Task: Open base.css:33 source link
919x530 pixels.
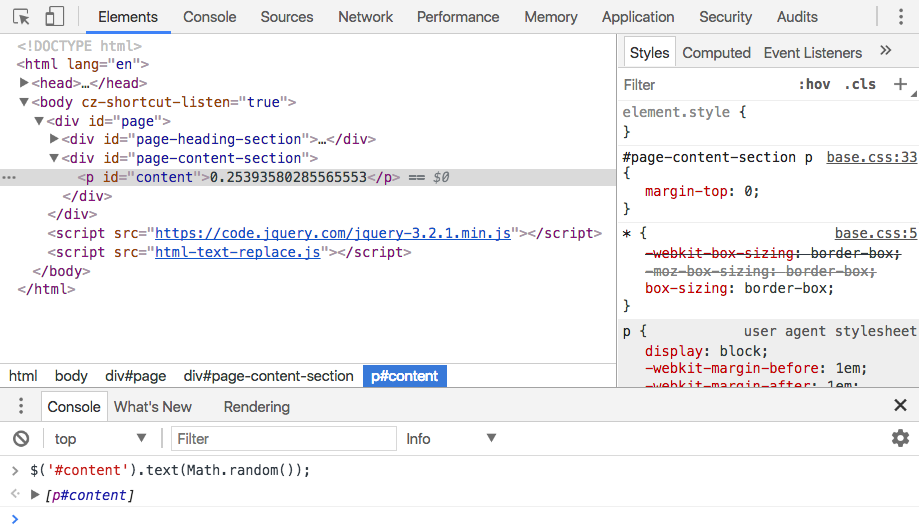Action: coord(872,157)
